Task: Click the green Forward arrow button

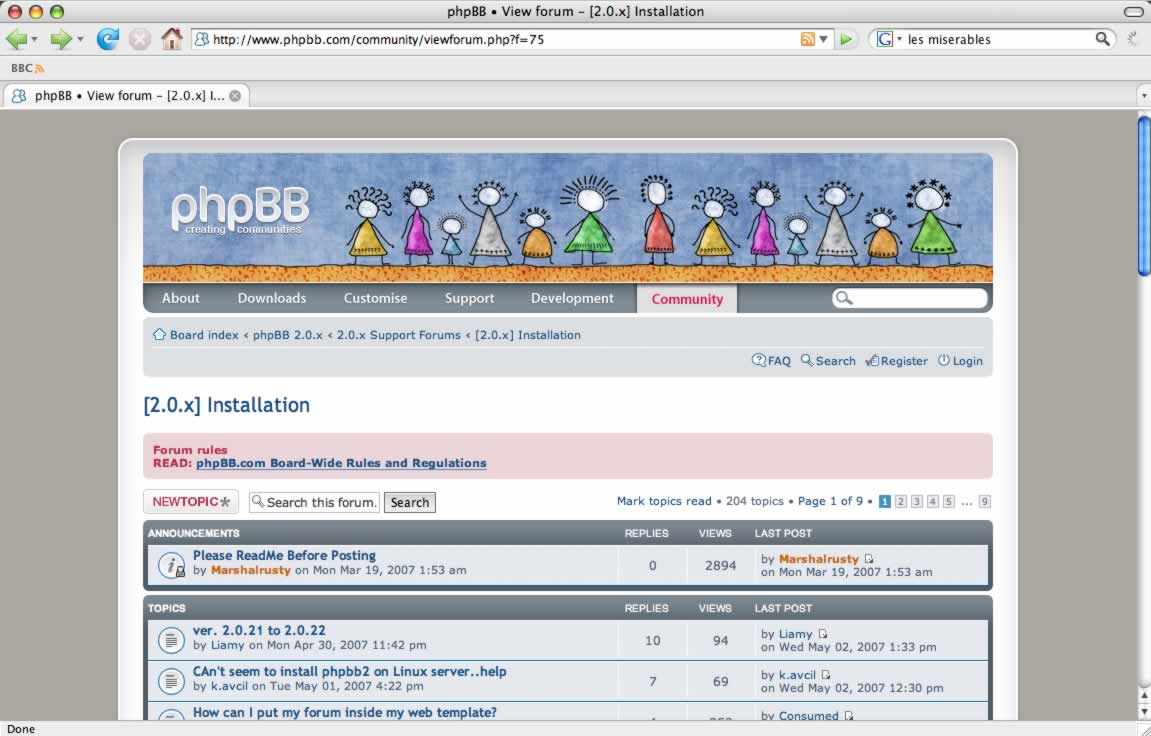Action: [x=61, y=39]
